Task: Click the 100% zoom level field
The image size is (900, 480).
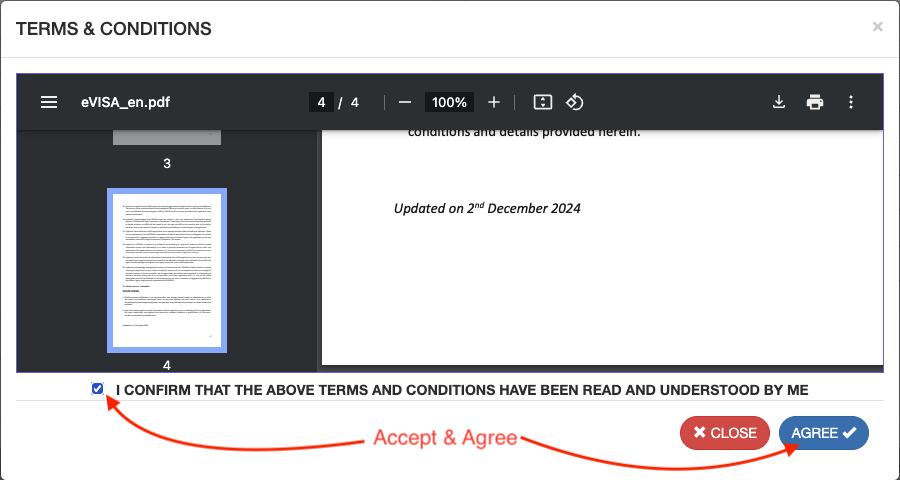Action: click(x=449, y=102)
